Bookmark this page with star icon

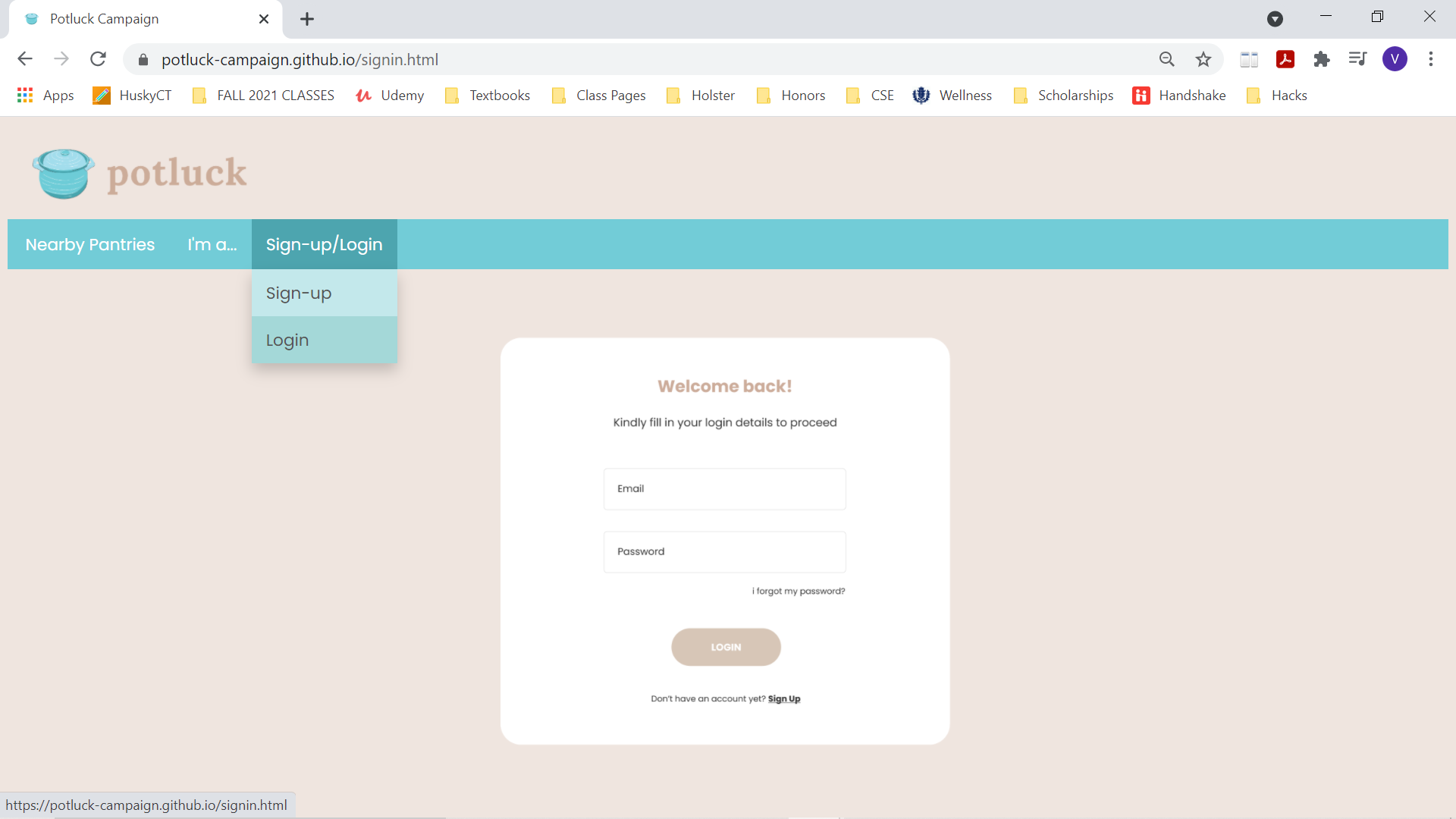tap(1203, 59)
